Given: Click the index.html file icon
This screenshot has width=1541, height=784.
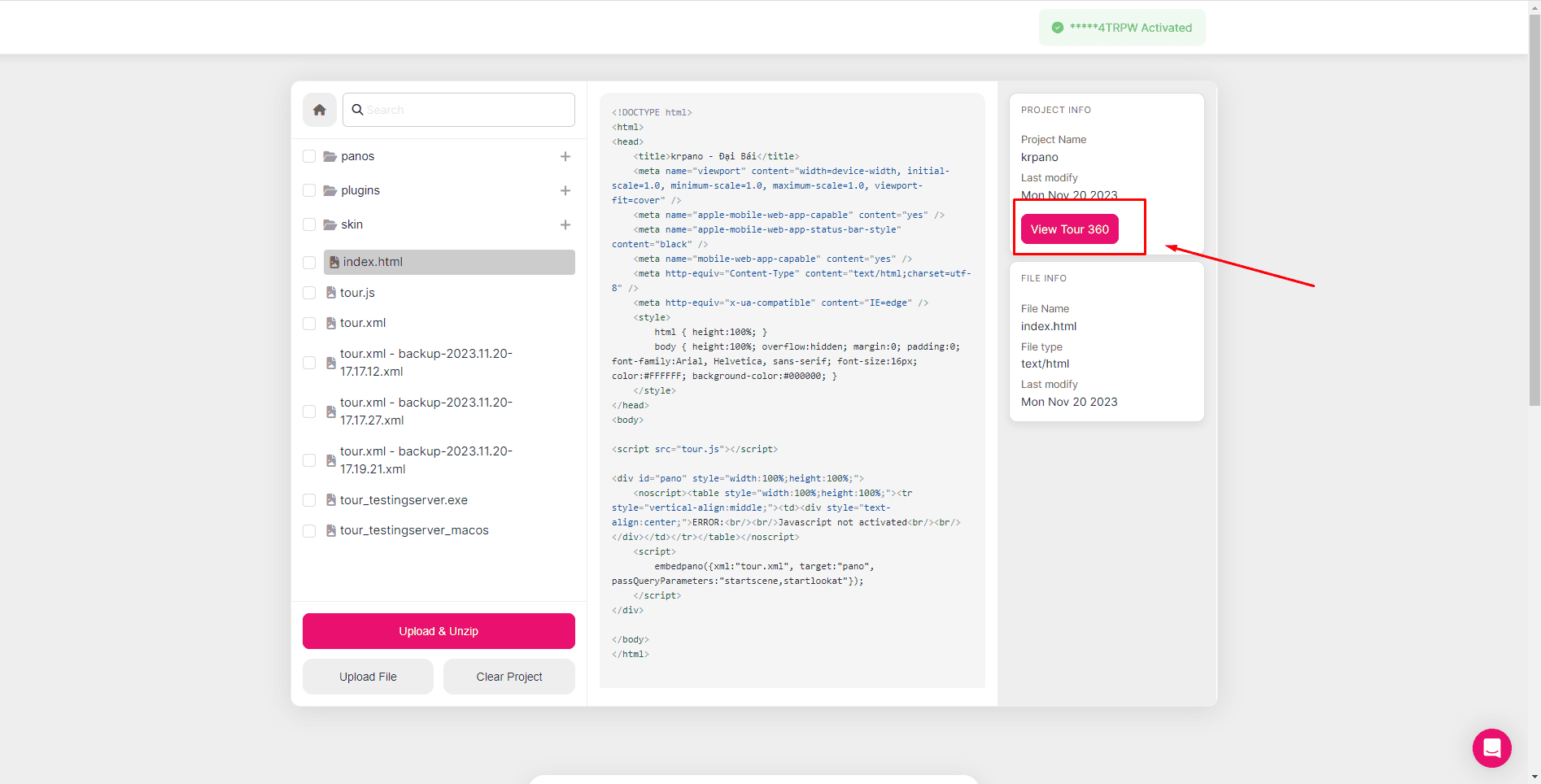Looking at the screenshot, I should pyautogui.click(x=334, y=262).
